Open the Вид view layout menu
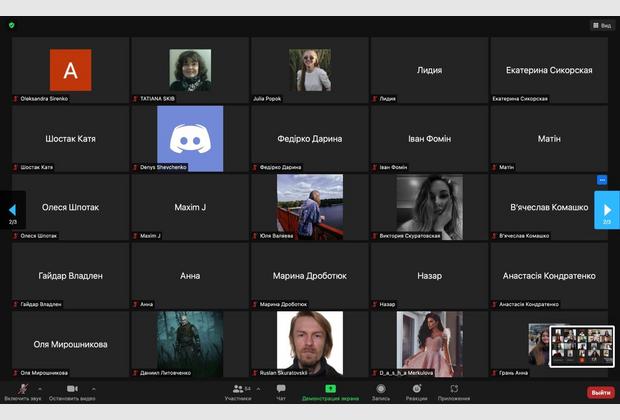 point(602,25)
